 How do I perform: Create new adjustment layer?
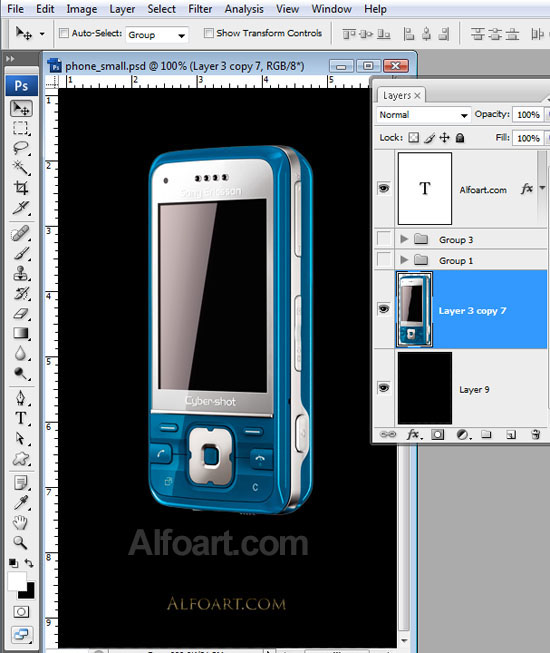[x=463, y=435]
